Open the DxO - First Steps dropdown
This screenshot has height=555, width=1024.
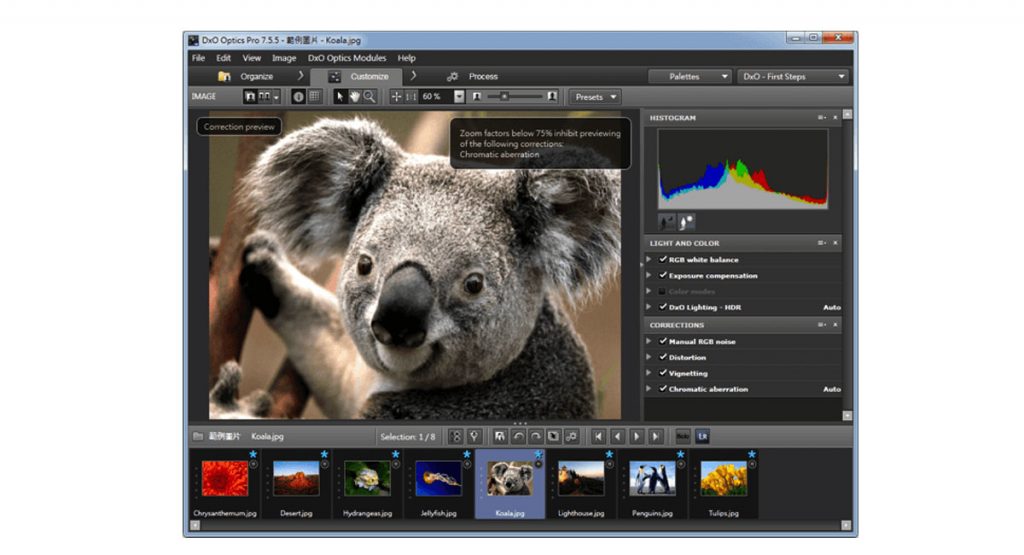click(793, 76)
